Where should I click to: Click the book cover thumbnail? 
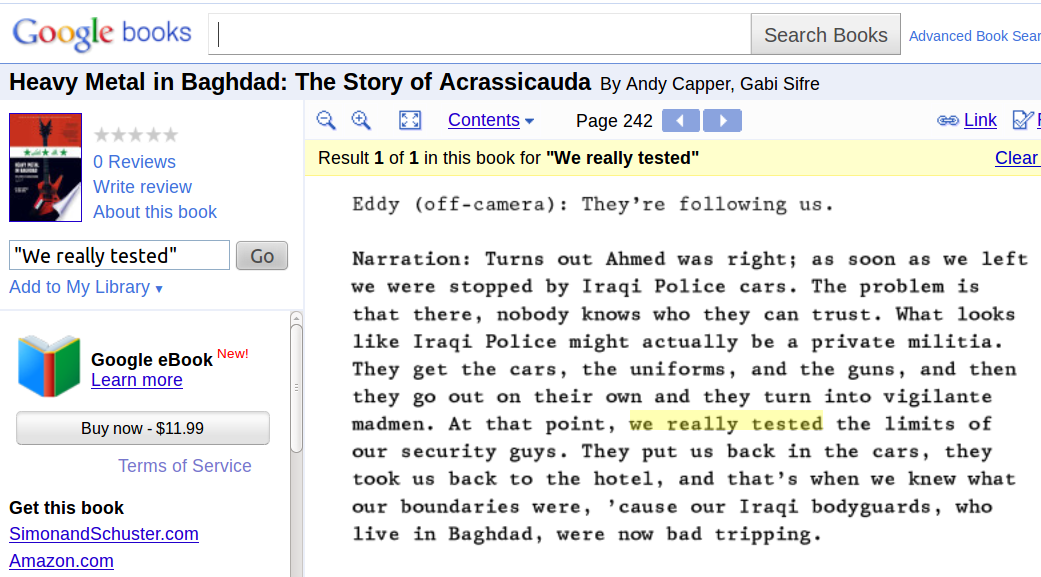45,167
